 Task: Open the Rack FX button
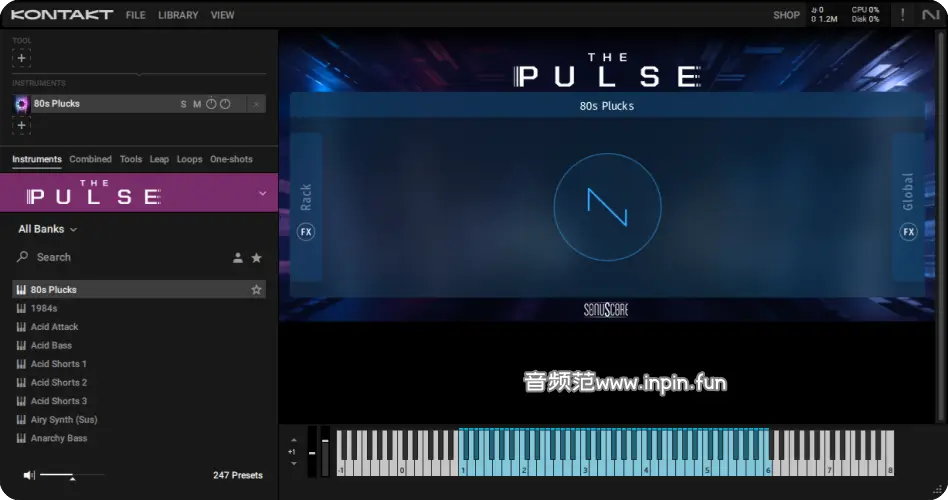click(x=306, y=232)
